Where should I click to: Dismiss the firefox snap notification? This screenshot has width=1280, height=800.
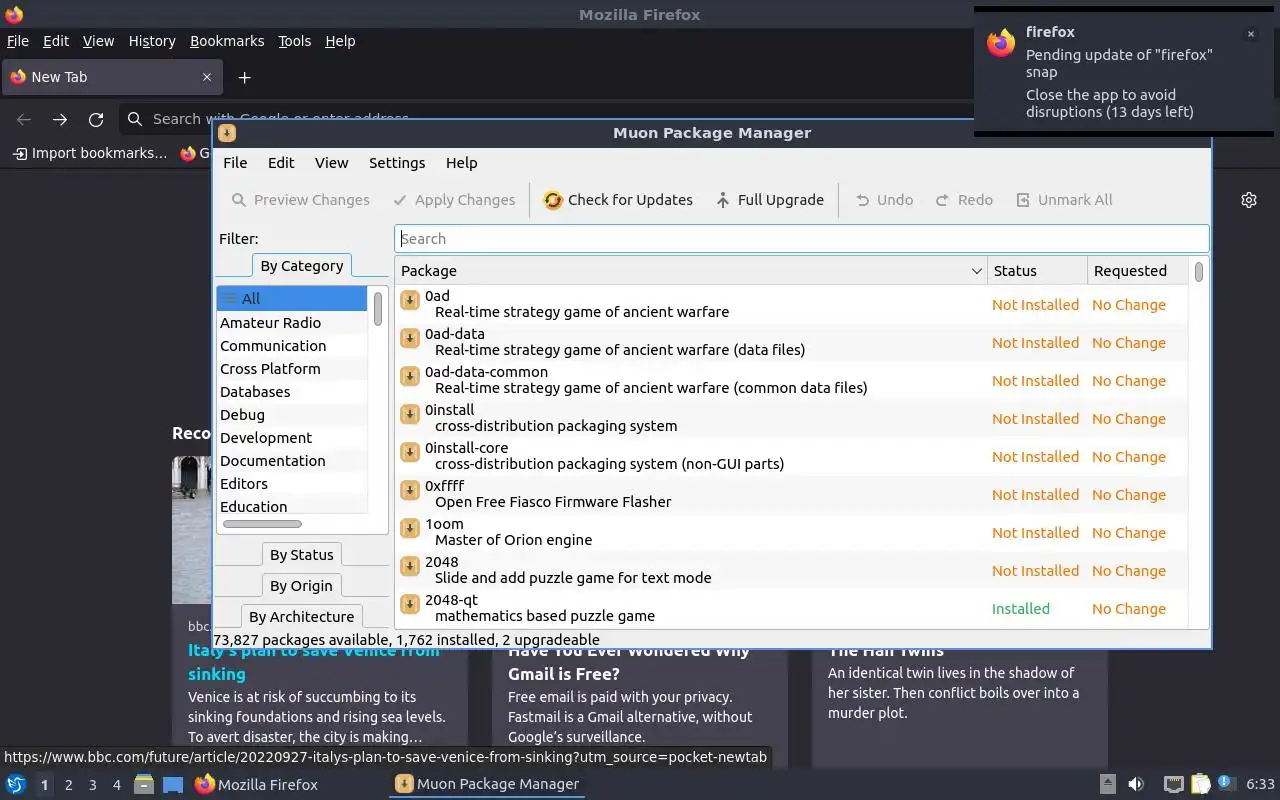pyautogui.click(x=1250, y=34)
